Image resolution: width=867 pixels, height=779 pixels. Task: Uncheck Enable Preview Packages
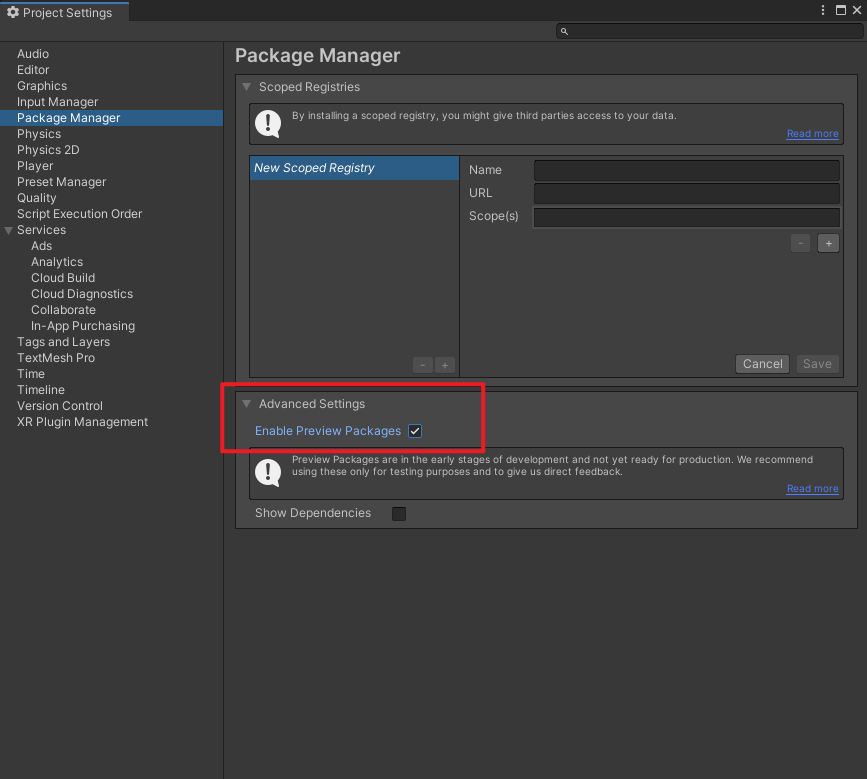tap(415, 431)
